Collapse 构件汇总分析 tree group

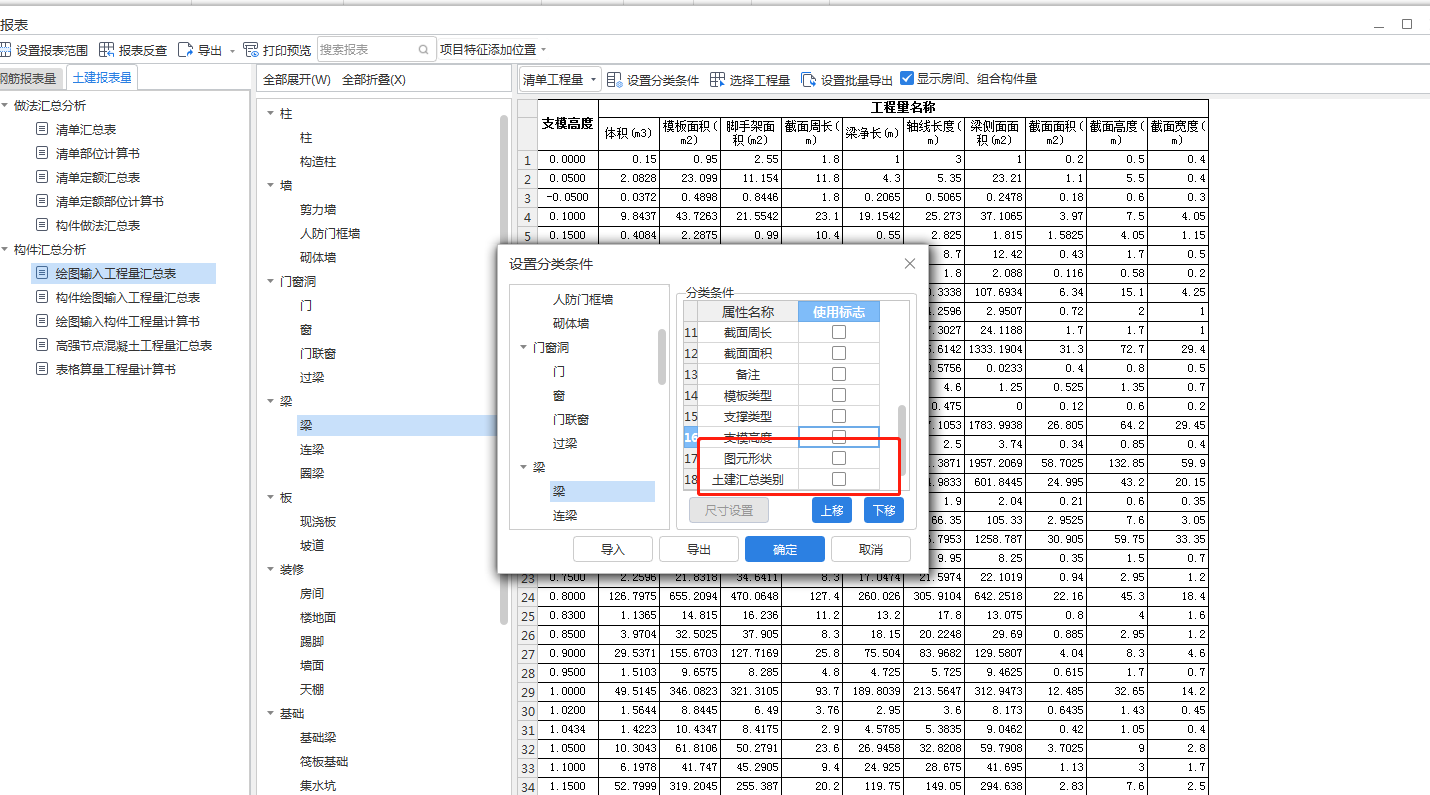point(5,249)
